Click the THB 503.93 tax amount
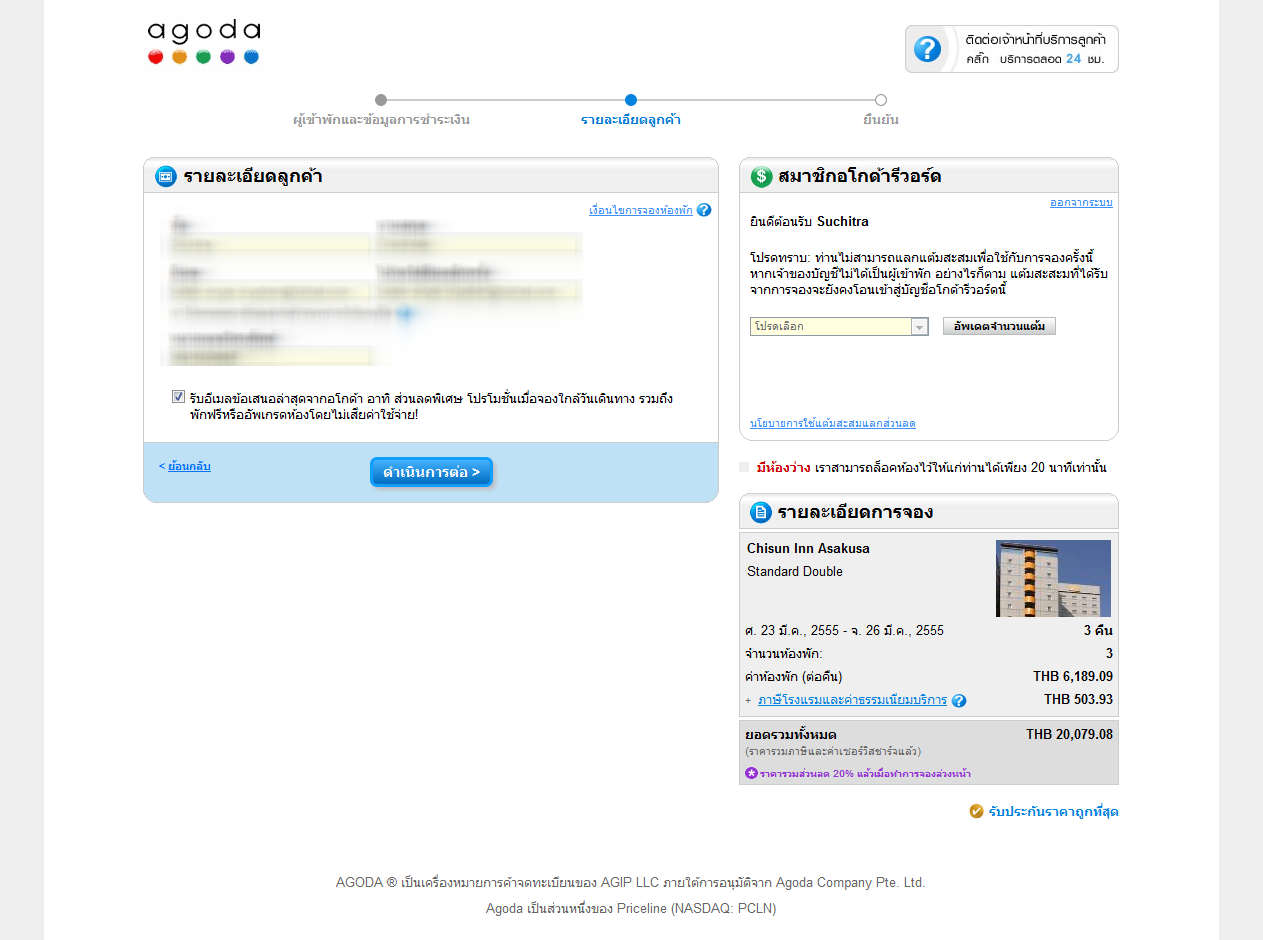The width and height of the screenshot is (1263, 940). (1078, 699)
